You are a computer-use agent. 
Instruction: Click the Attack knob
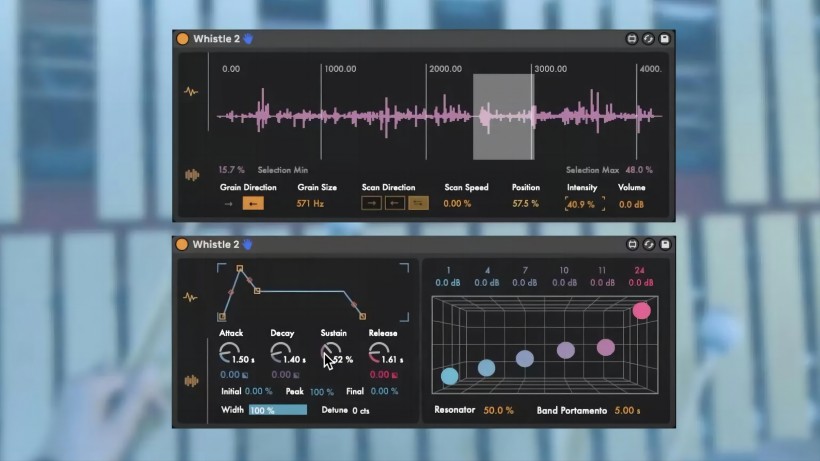pos(227,352)
